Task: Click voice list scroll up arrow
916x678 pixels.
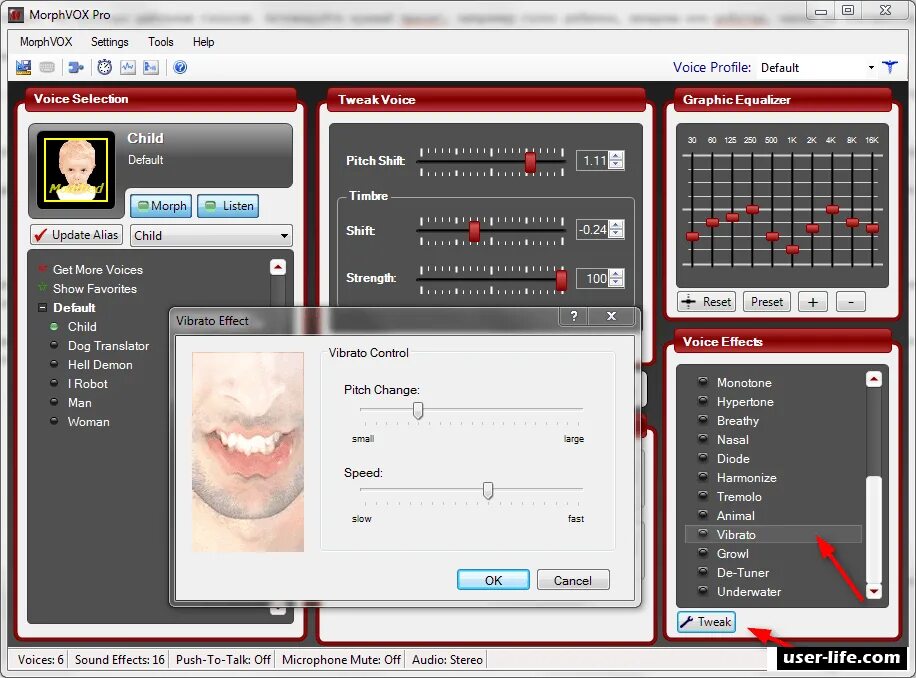Action: (278, 267)
